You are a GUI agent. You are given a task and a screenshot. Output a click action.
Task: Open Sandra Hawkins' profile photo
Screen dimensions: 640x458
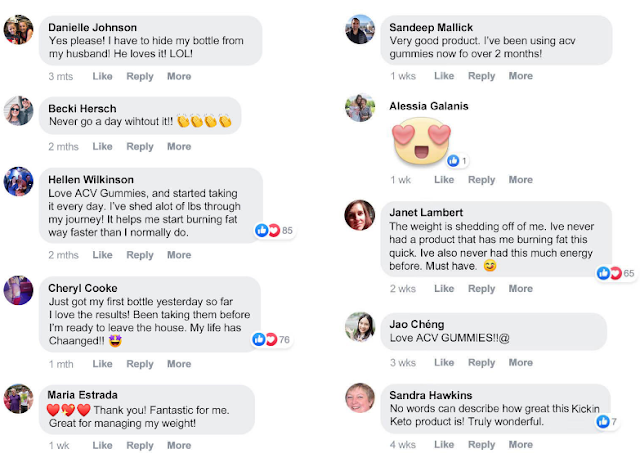(x=360, y=398)
